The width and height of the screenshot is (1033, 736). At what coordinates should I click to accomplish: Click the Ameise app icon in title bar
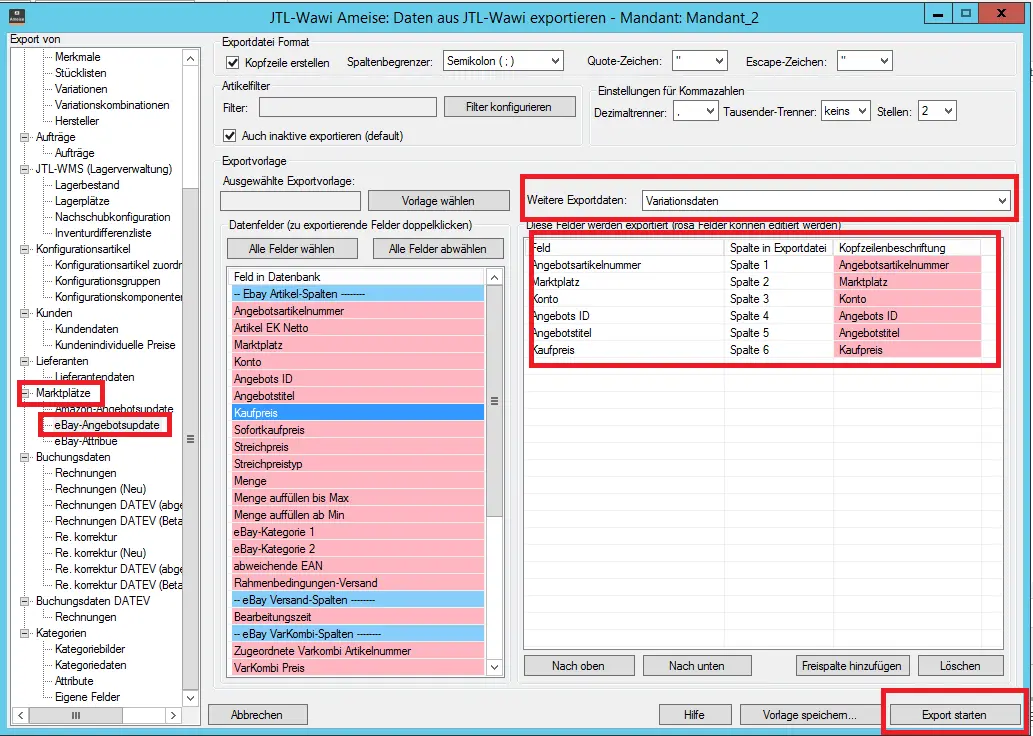[18, 15]
